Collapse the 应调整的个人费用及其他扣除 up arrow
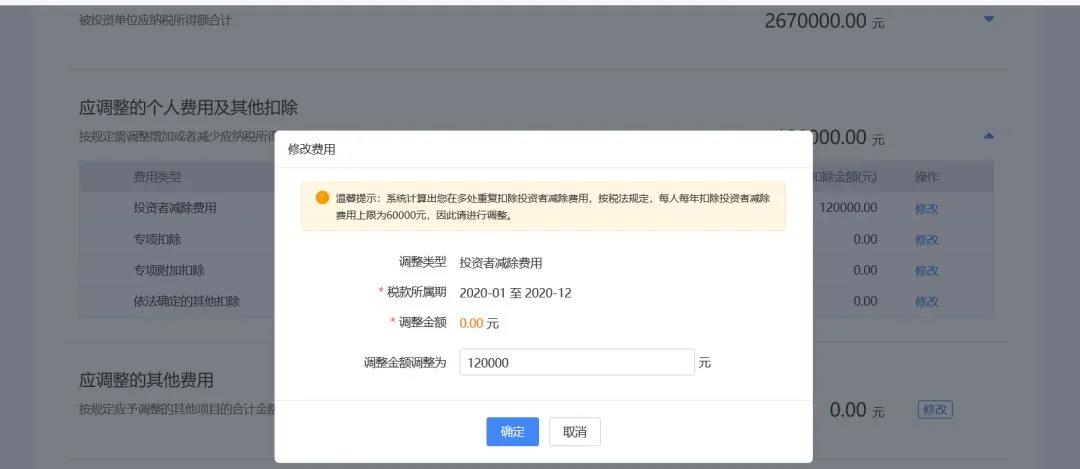 coord(989,136)
